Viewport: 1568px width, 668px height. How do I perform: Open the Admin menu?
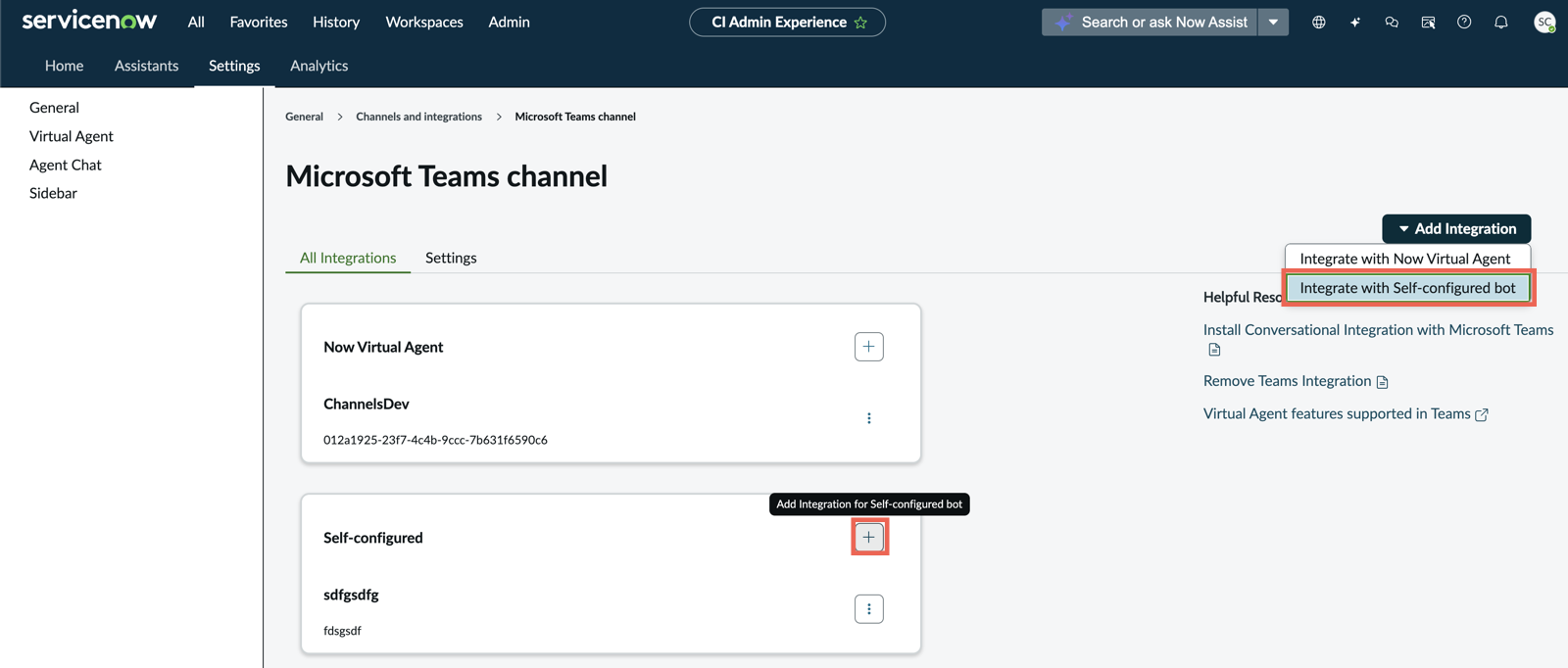click(x=509, y=22)
